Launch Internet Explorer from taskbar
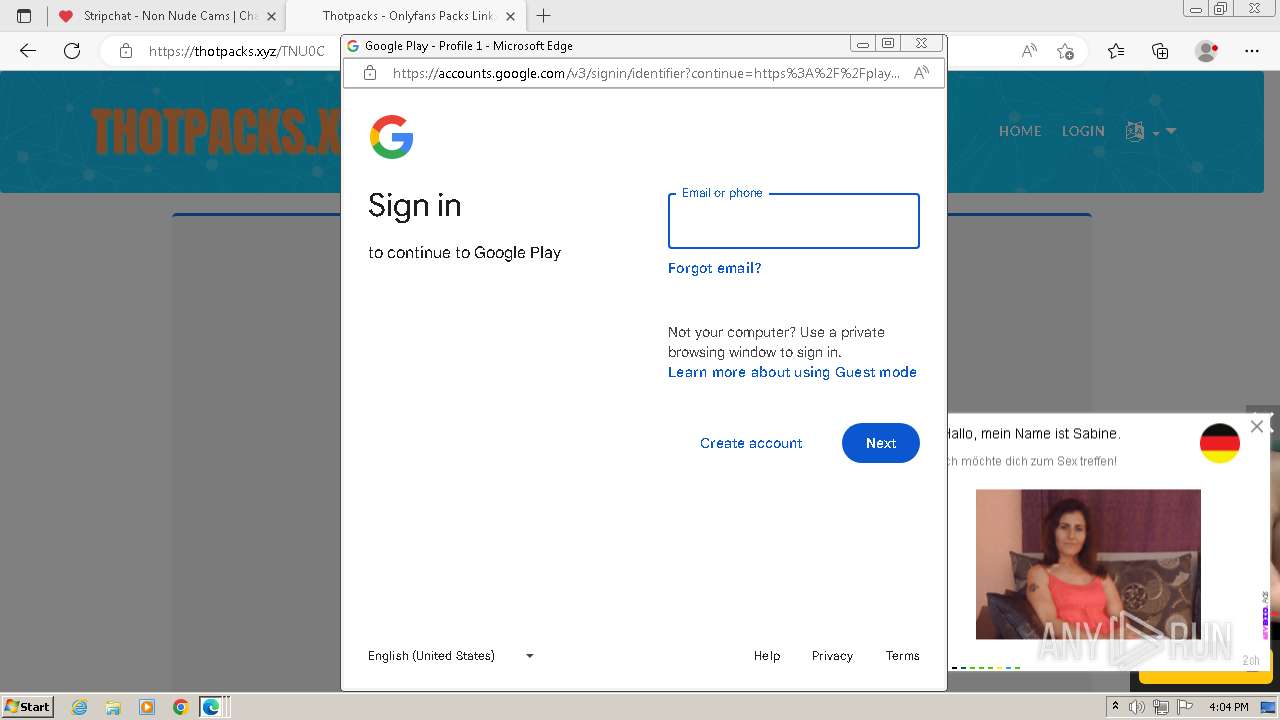 point(80,707)
